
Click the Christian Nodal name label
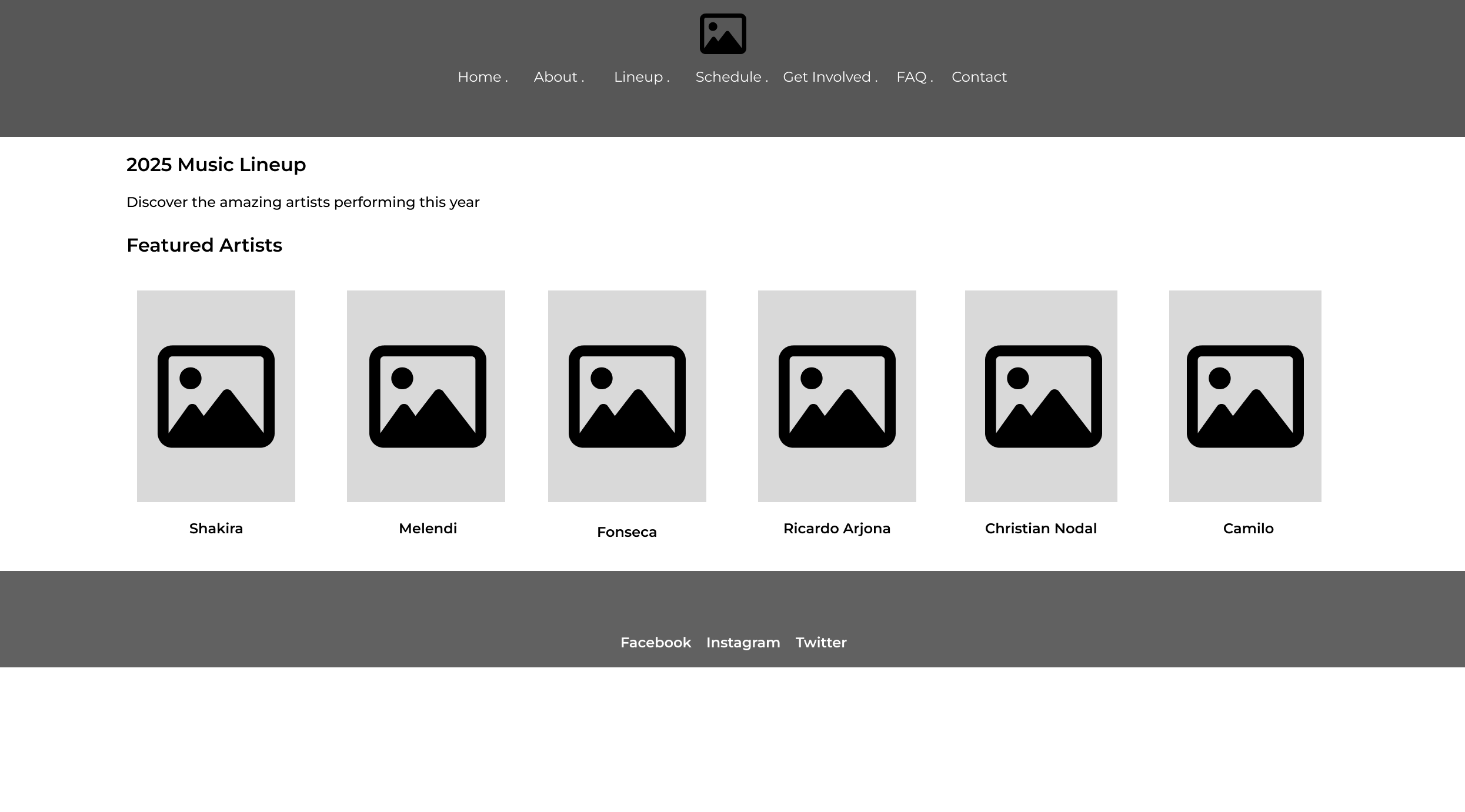point(1041,529)
